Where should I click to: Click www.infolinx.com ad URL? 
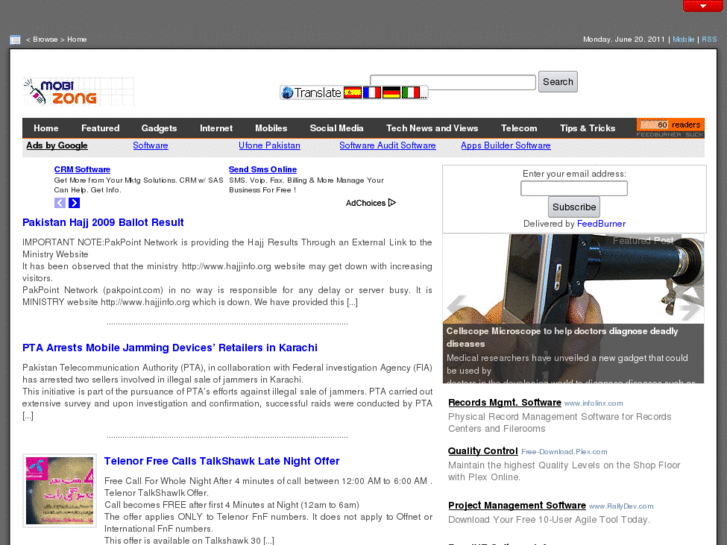tap(593, 404)
